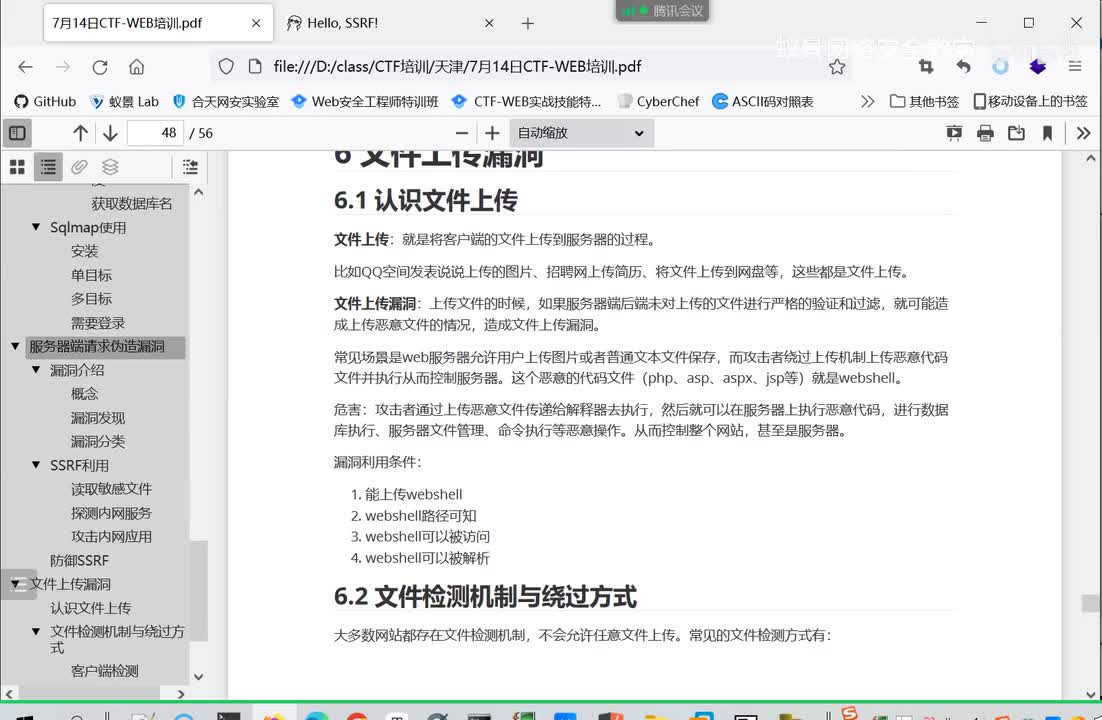Open the 自动缩放 zoom dropdown

coord(581,133)
